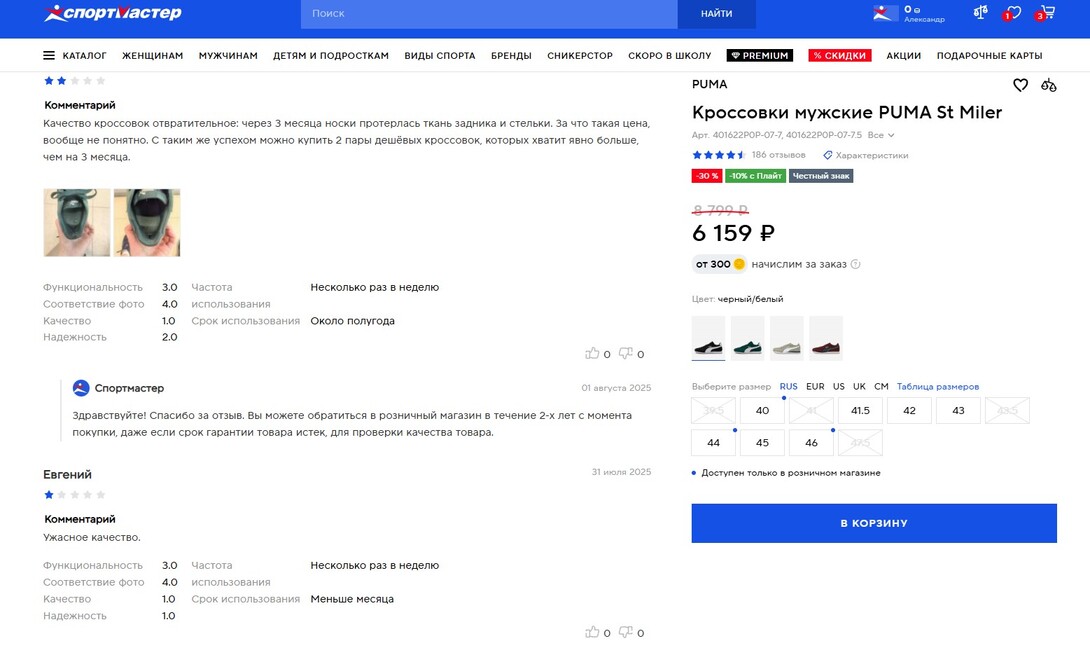Viewport: 1090px width, 648px height.
Task: Click the -30 % discount badge
Action: pos(707,176)
